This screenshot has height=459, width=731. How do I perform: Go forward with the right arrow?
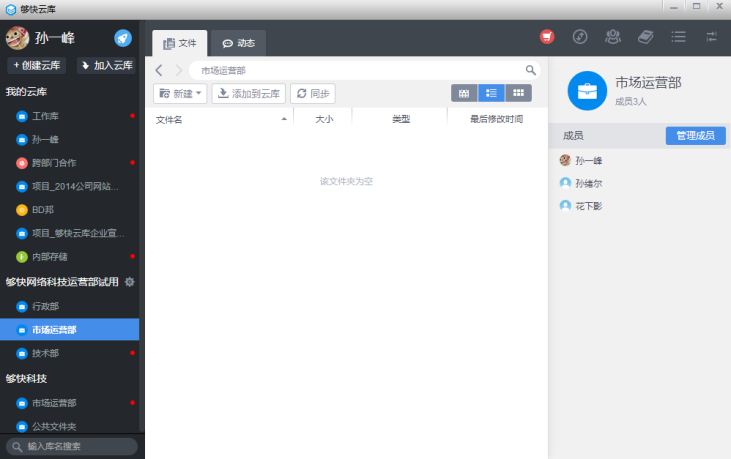(x=179, y=70)
